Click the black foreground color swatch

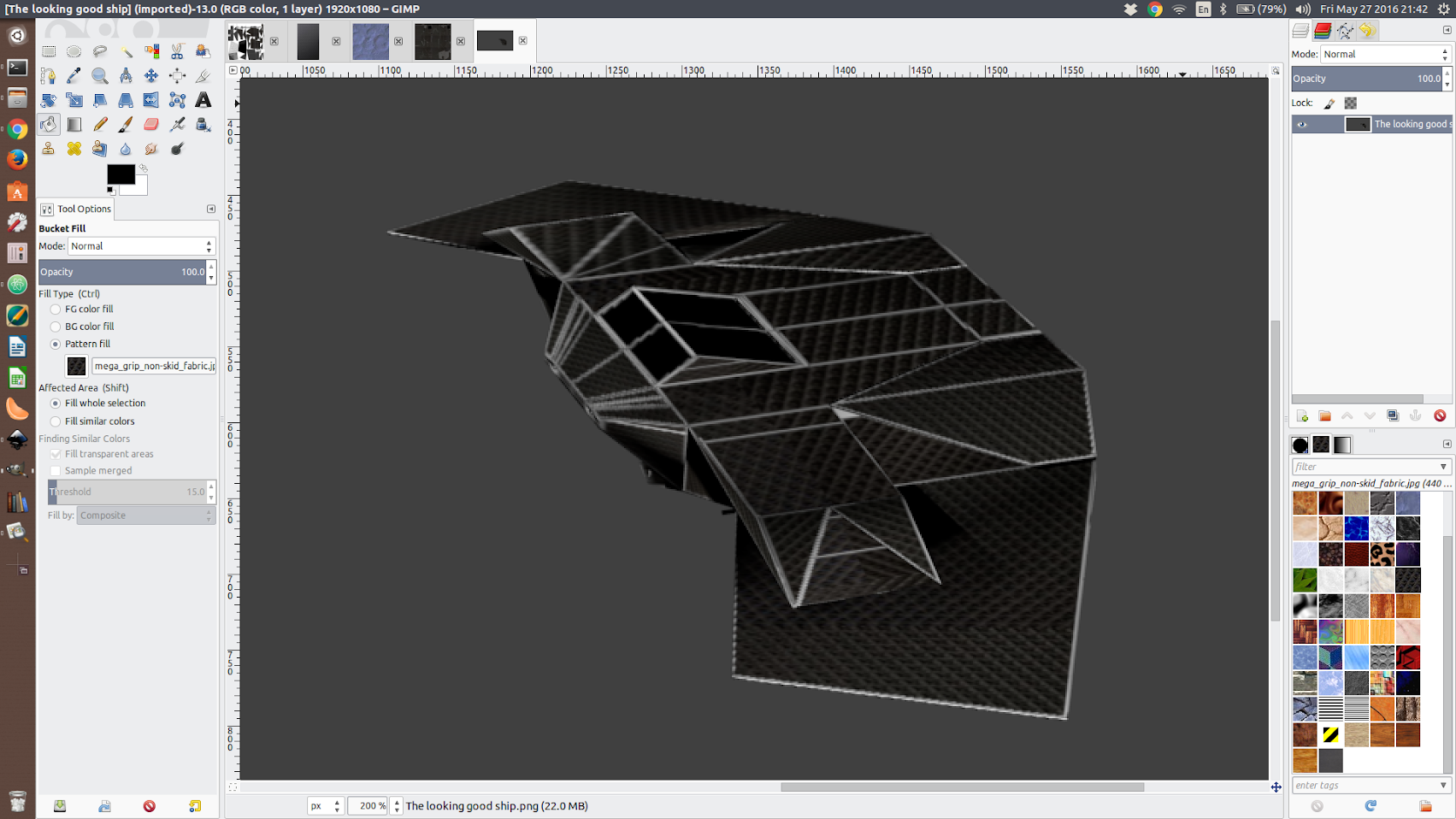[120, 174]
